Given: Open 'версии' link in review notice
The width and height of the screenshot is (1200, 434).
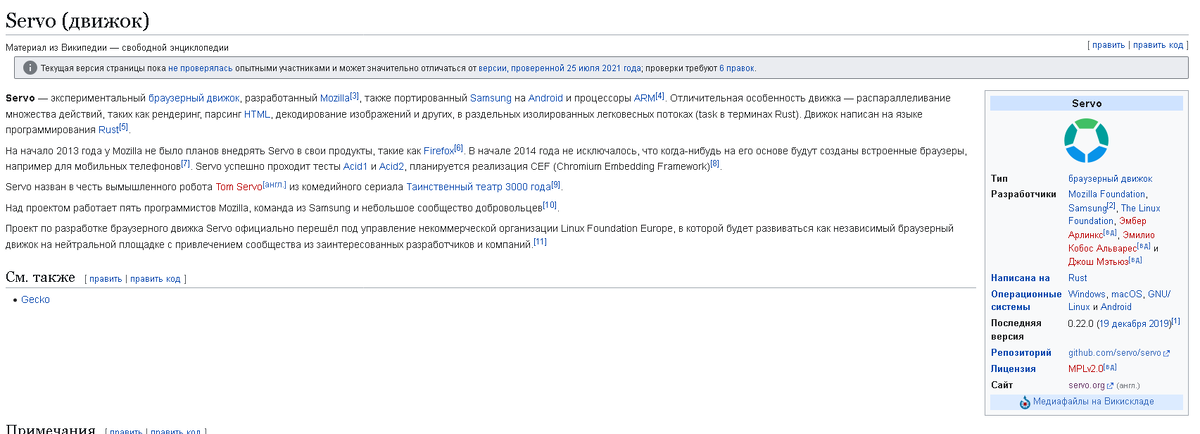Looking at the screenshot, I should 492,68.
